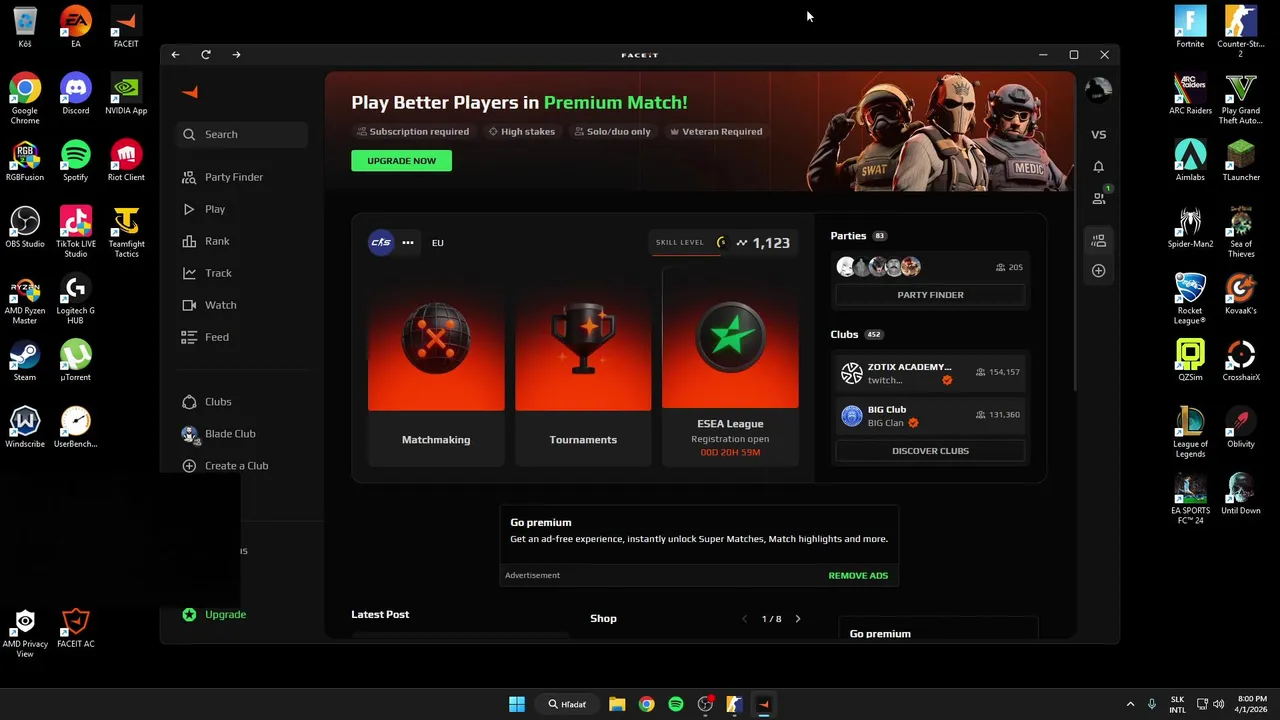
Task: Click the REMOVE ADS link
Action: (x=858, y=576)
